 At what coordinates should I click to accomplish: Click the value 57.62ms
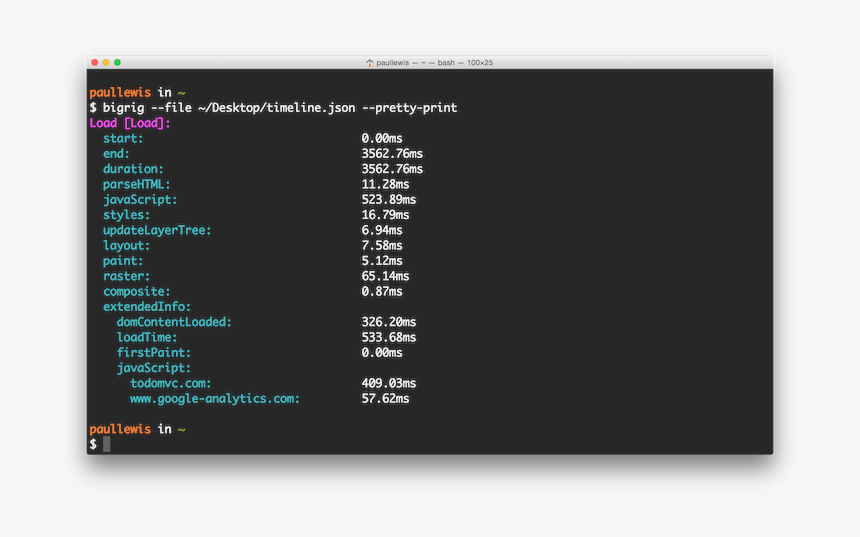point(385,399)
